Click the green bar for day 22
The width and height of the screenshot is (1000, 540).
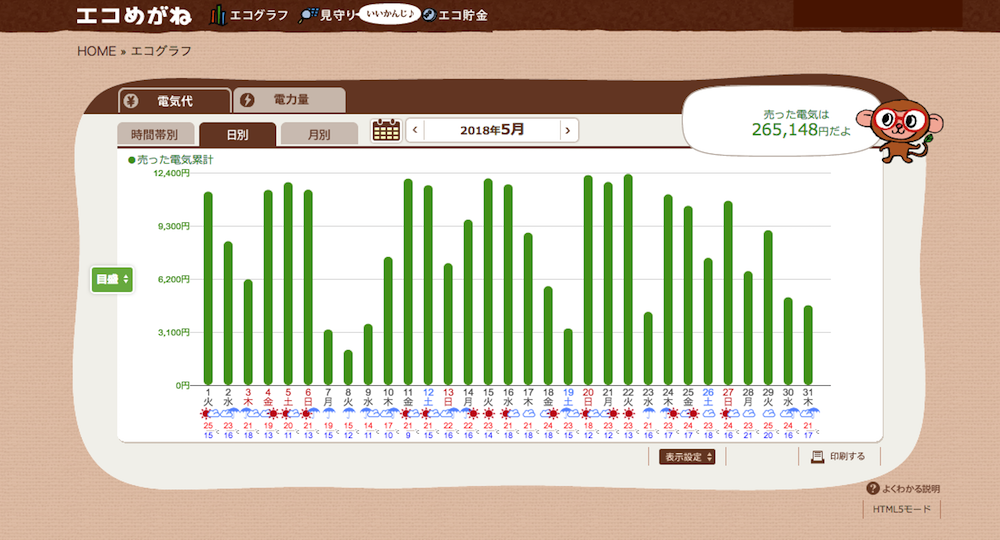tap(628, 280)
